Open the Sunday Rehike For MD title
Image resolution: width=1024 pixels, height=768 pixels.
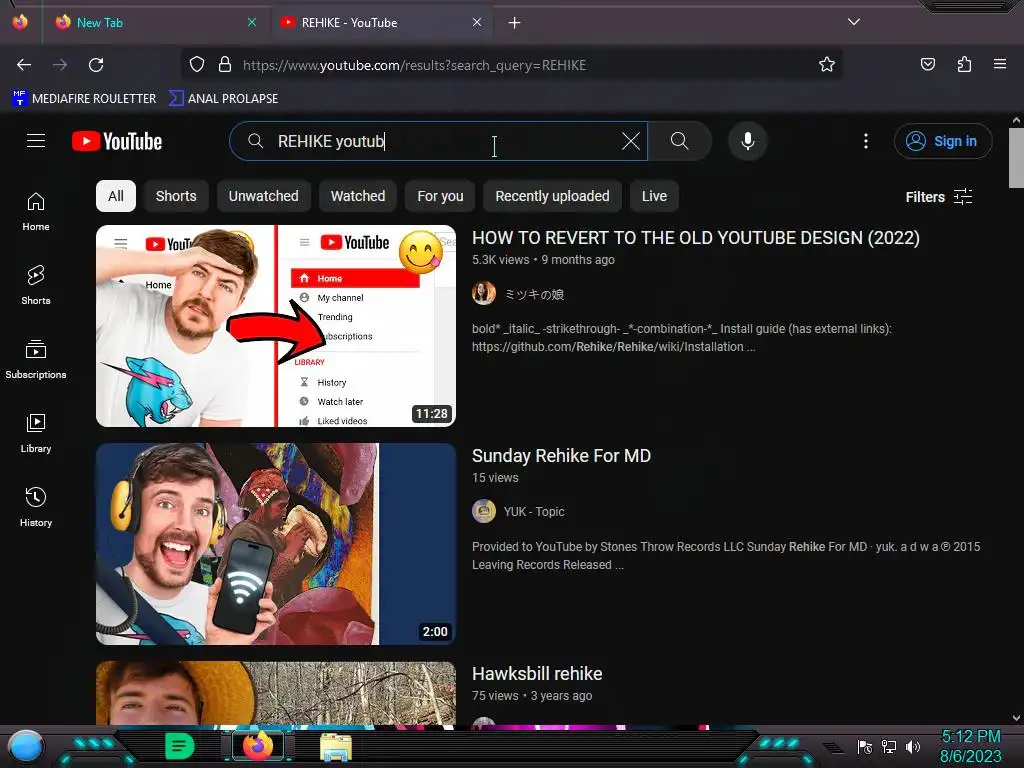tap(561, 456)
